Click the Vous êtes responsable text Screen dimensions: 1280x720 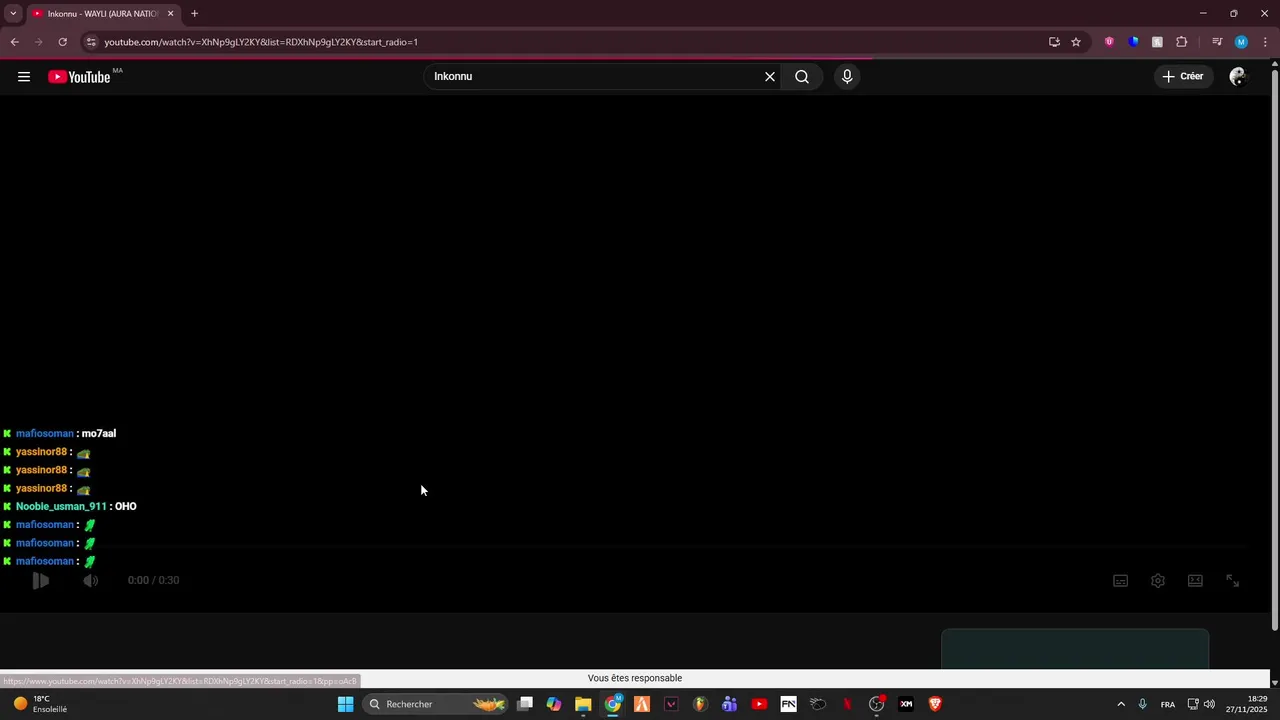click(635, 678)
